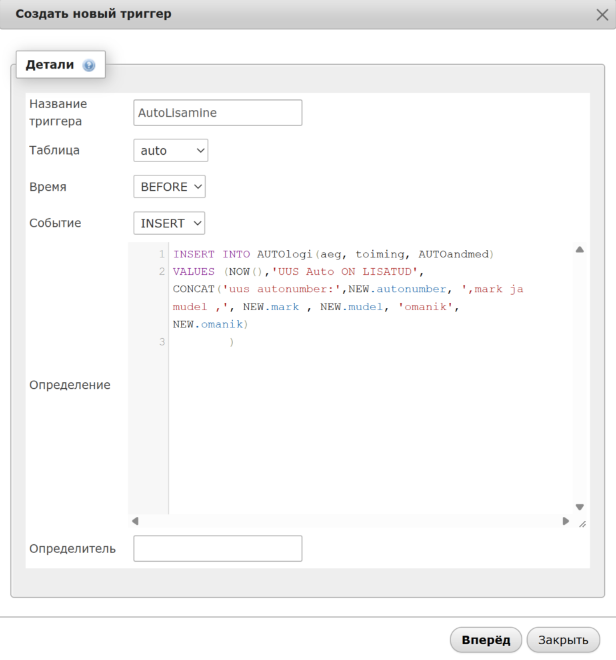This screenshot has width=616, height=660.
Task: Focus the trigger name field AutoLisamine
Action: [x=217, y=113]
